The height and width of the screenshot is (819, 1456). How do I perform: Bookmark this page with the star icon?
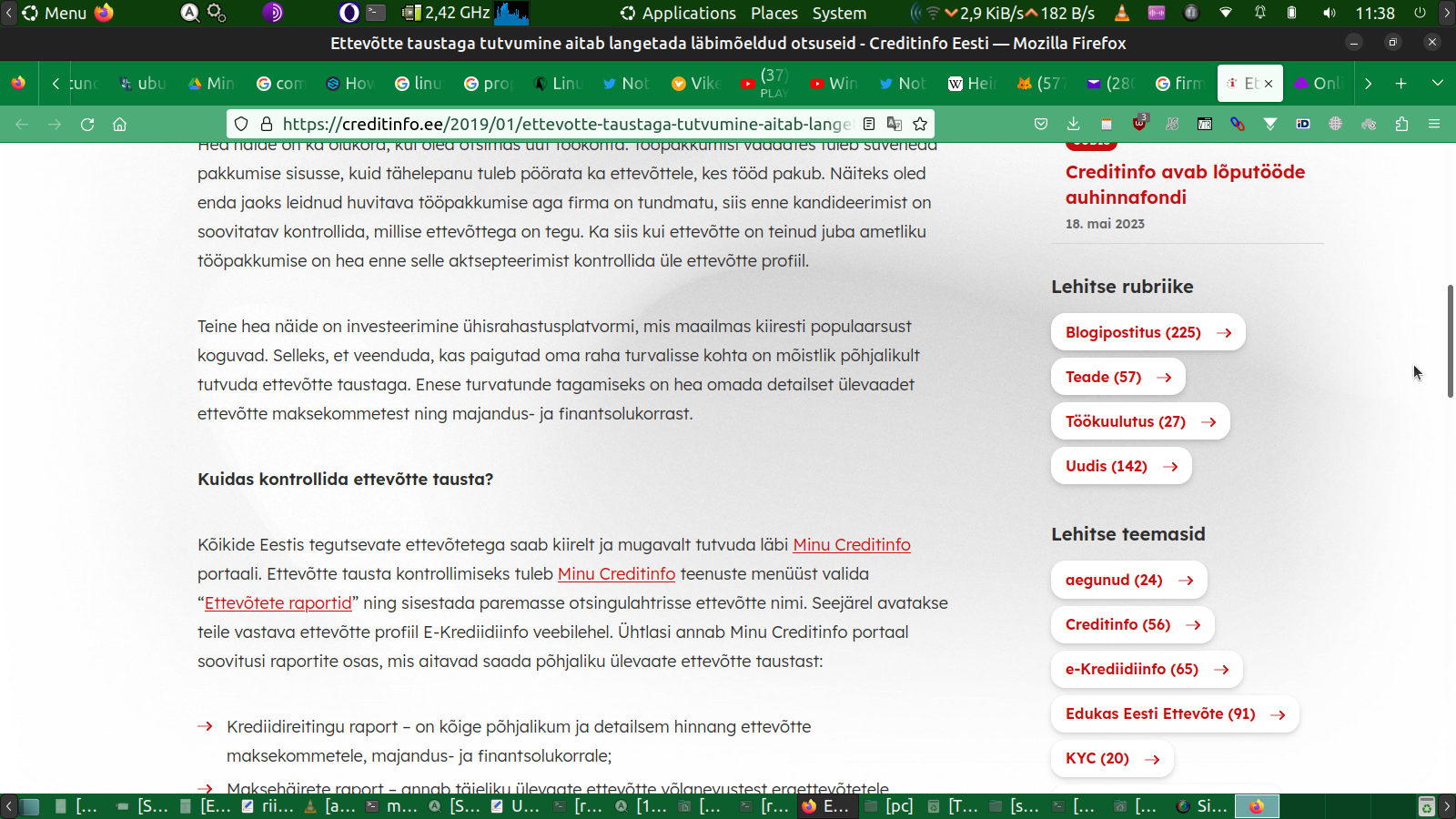(920, 124)
